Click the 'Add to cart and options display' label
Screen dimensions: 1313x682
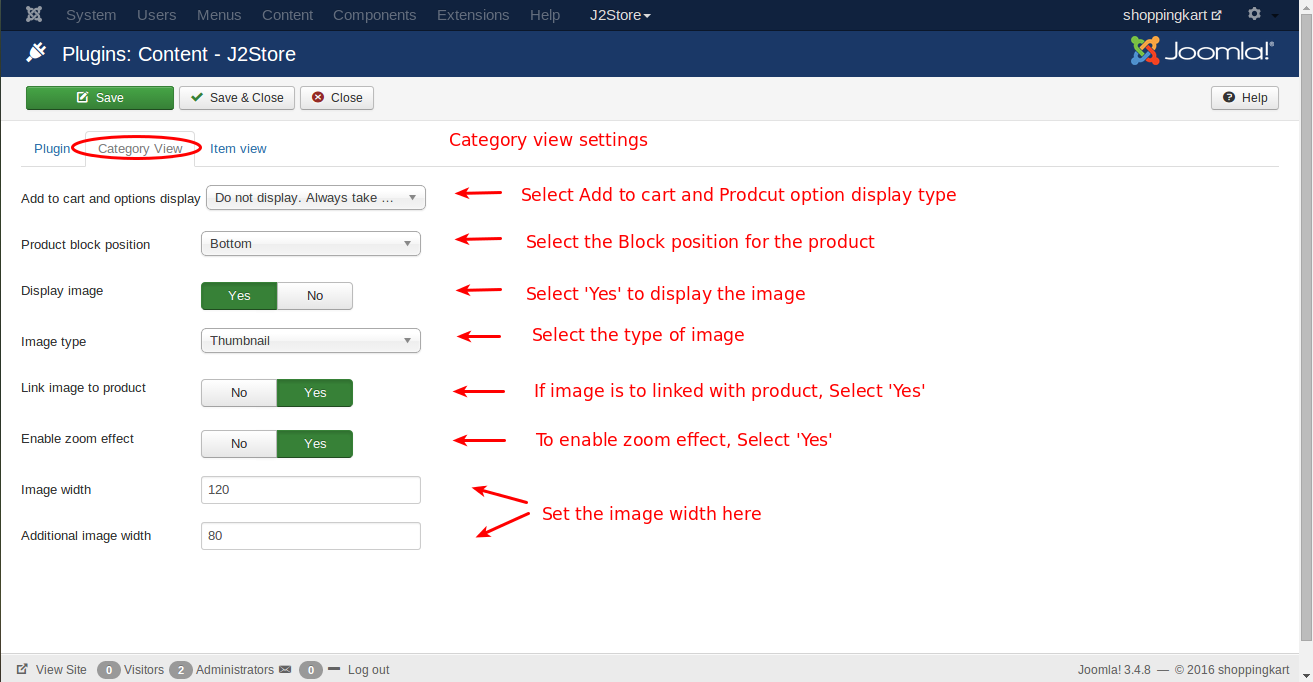tap(111, 198)
